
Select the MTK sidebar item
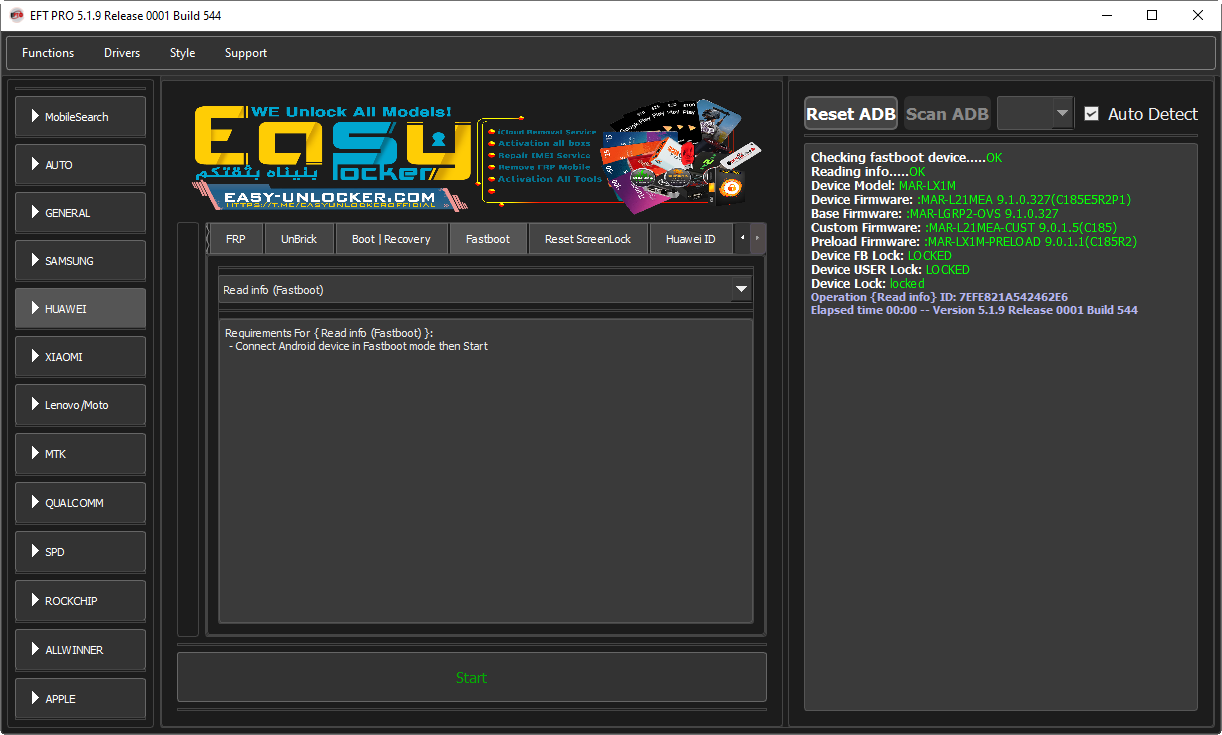tap(80, 454)
